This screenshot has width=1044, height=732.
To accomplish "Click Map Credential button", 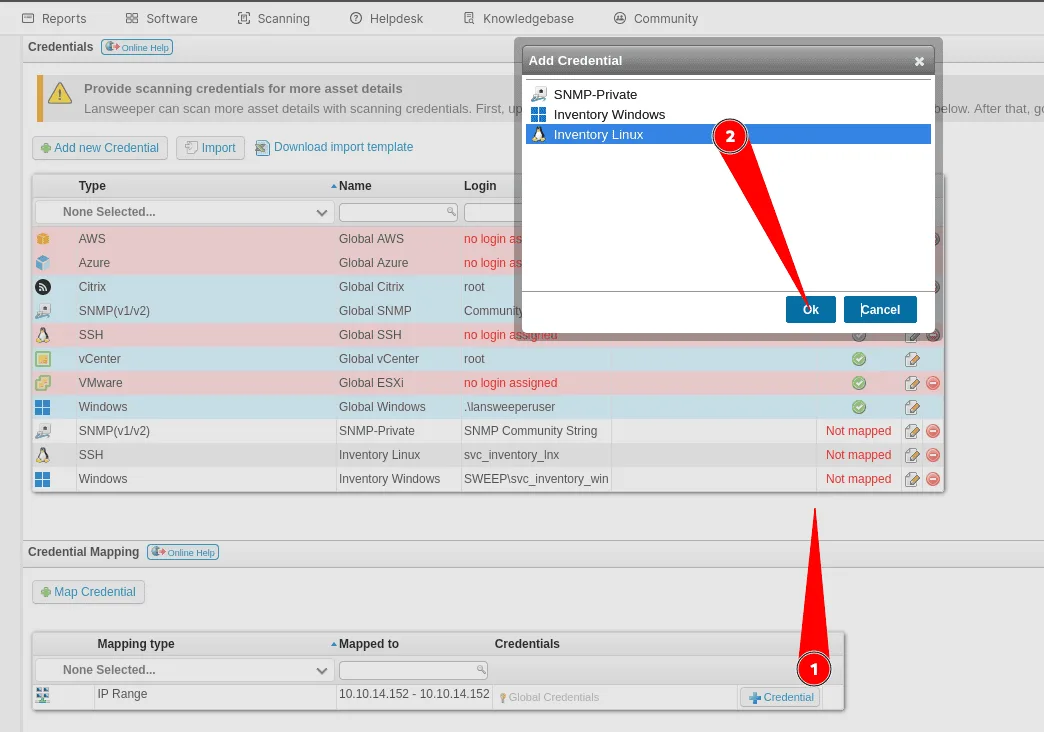I will click(89, 592).
